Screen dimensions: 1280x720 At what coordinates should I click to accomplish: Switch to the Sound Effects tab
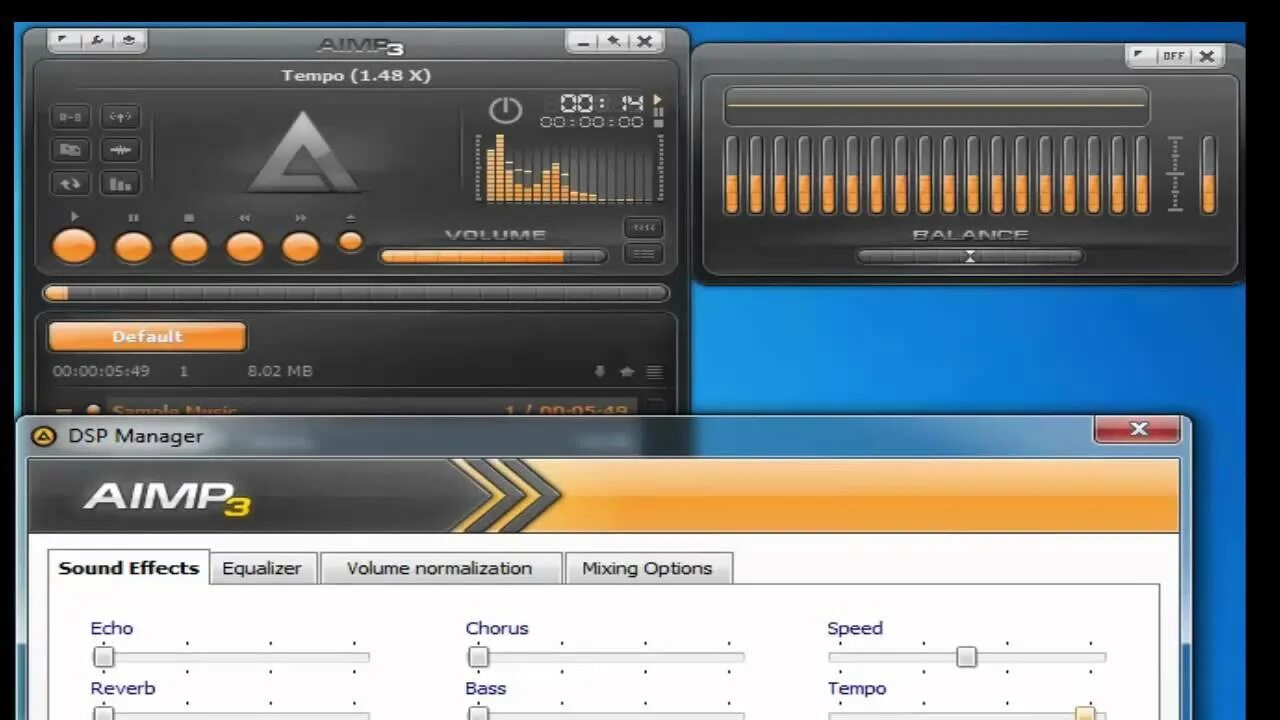tap(128, 568)
